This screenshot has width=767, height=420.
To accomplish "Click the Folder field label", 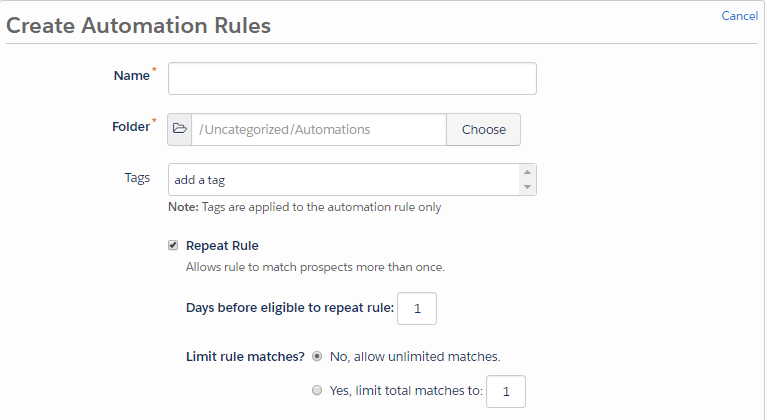I will (x=131, y=127).
